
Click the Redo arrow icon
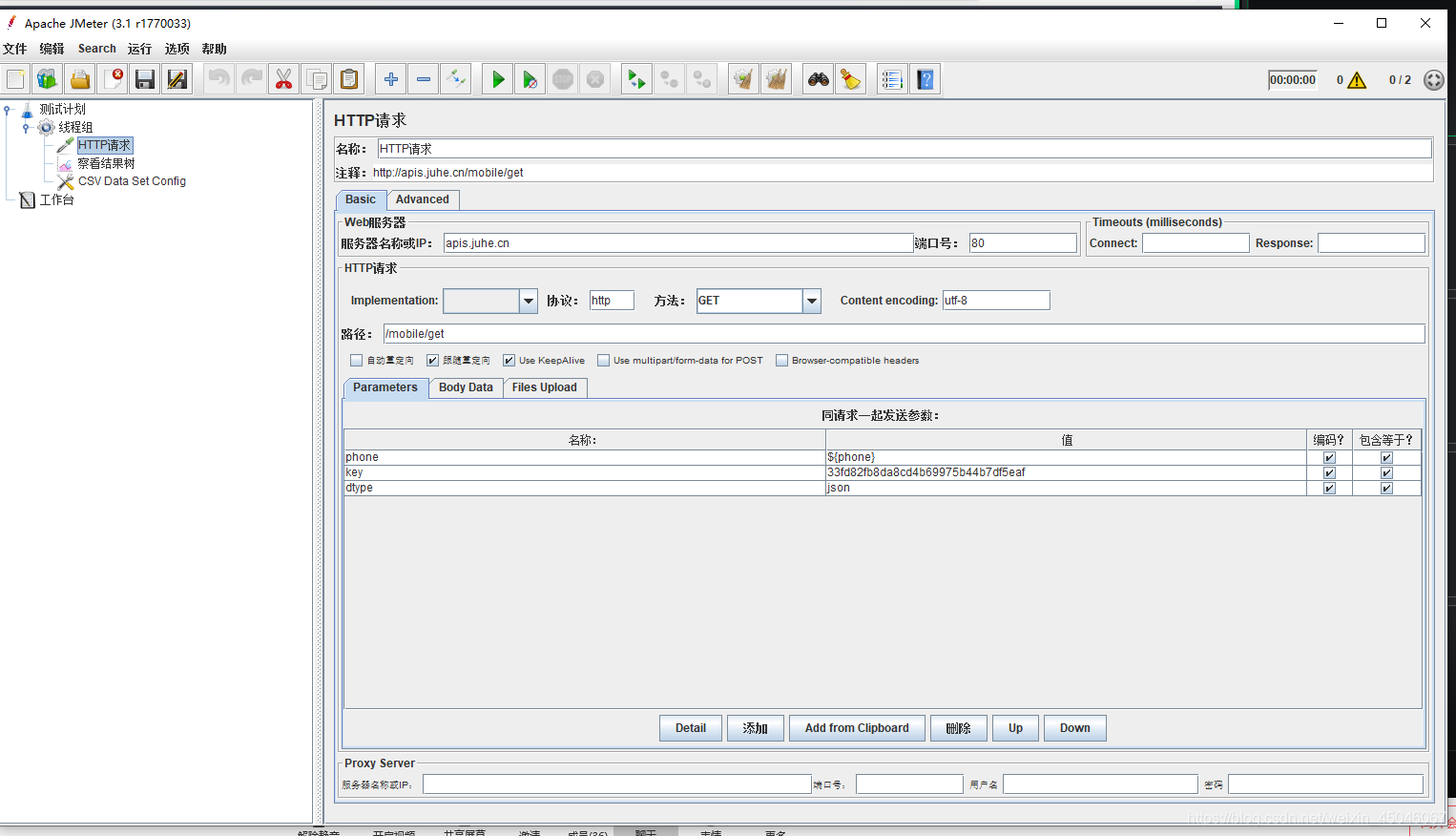(x=252, y=79)
